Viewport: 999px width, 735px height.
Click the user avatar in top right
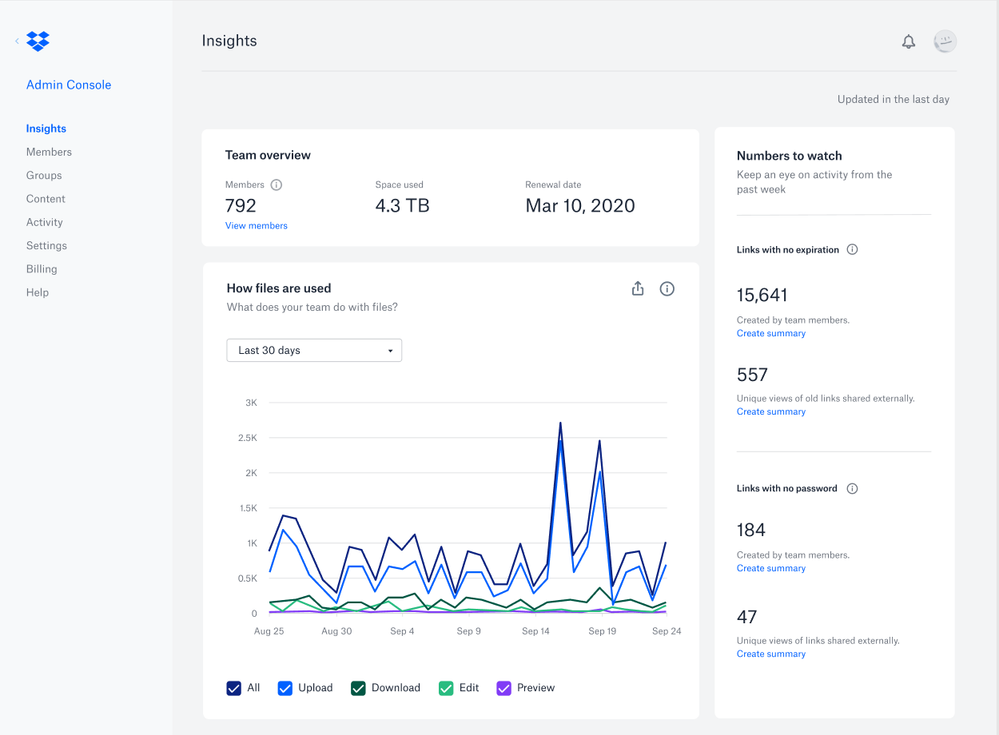(x=944, y=42)
